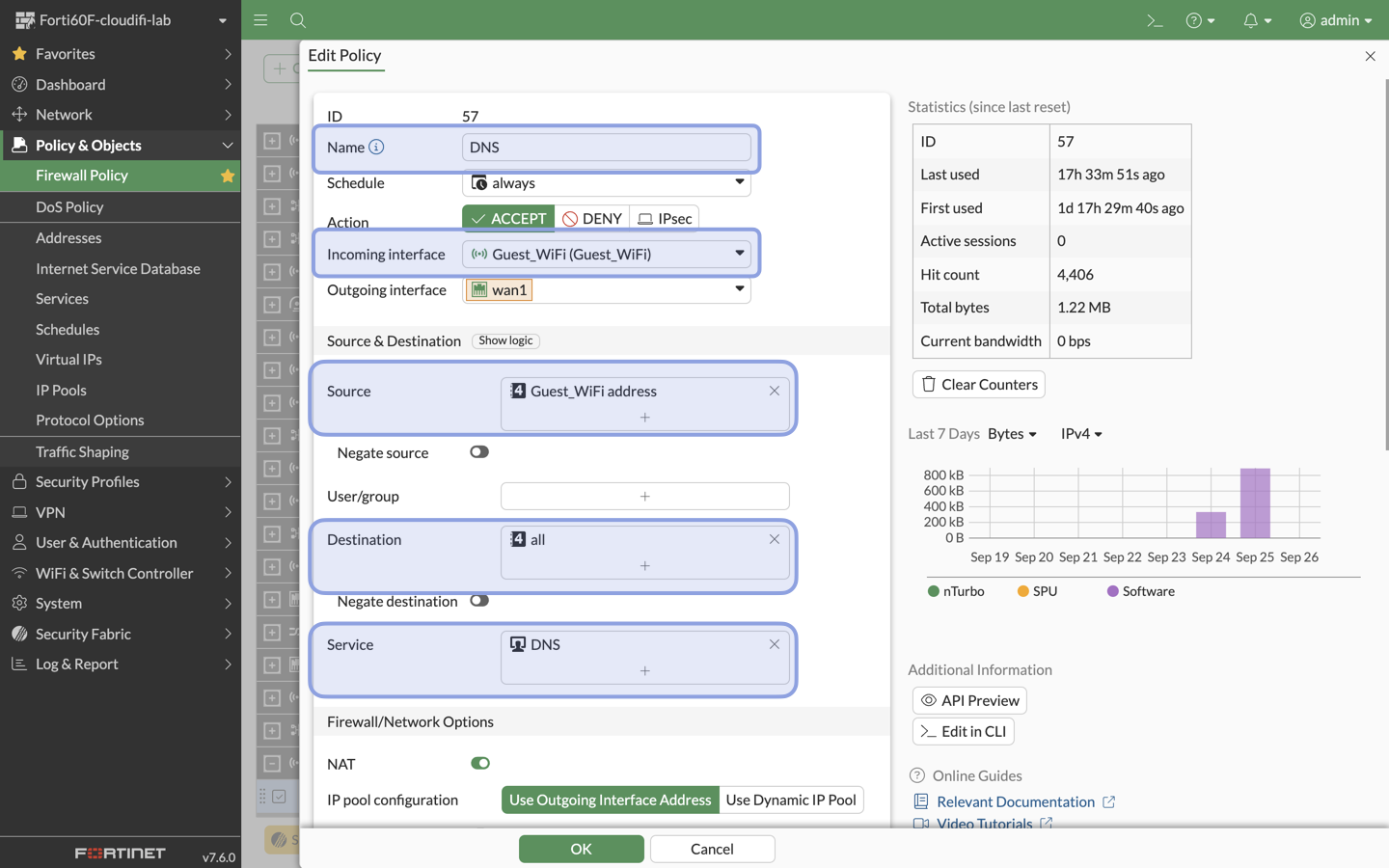This screenshot has height=868, width=1389.
Task: Open the notifications bell
Action: point(1251,19)
